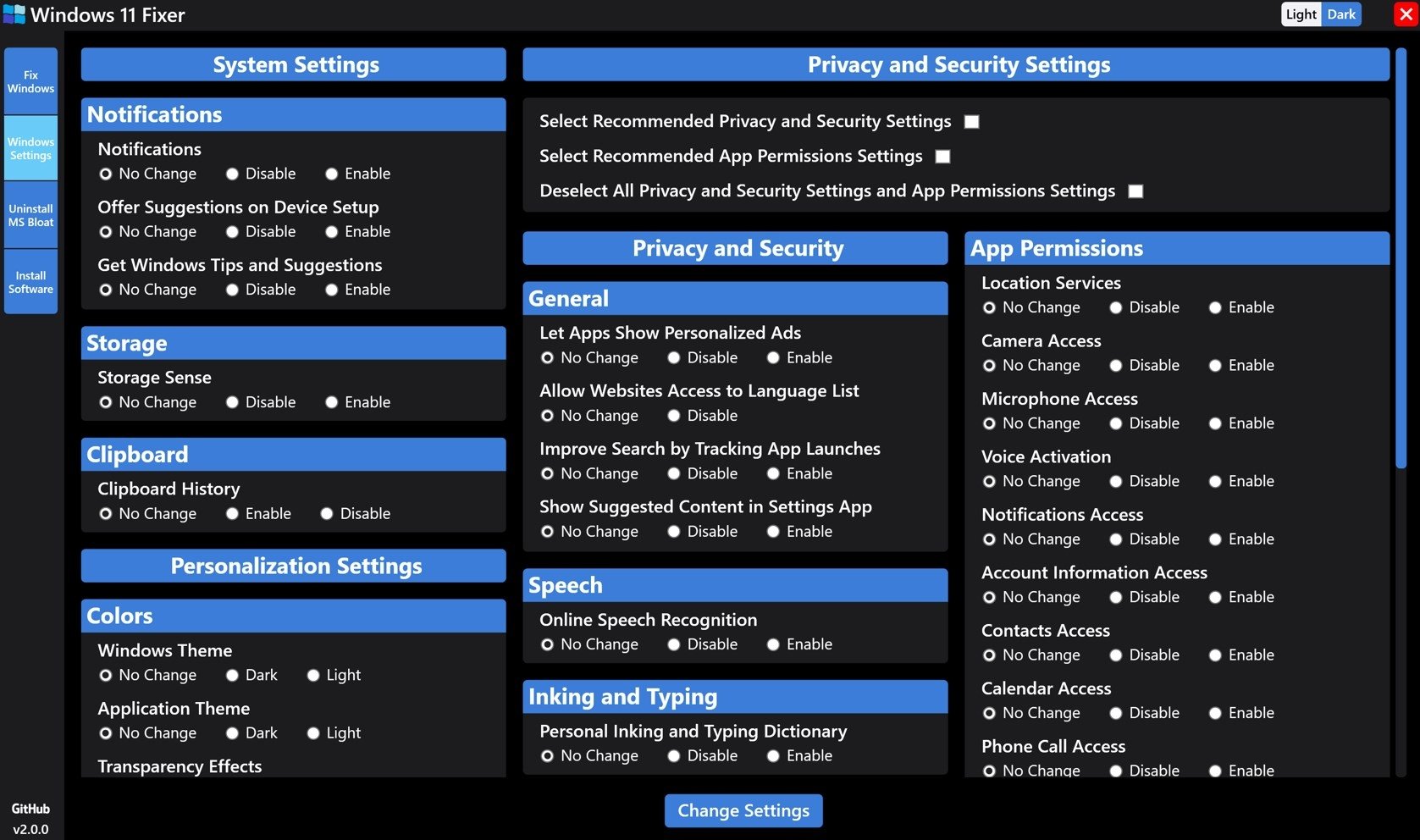Select Disable for Online Speech Recognition

point(674,645)
